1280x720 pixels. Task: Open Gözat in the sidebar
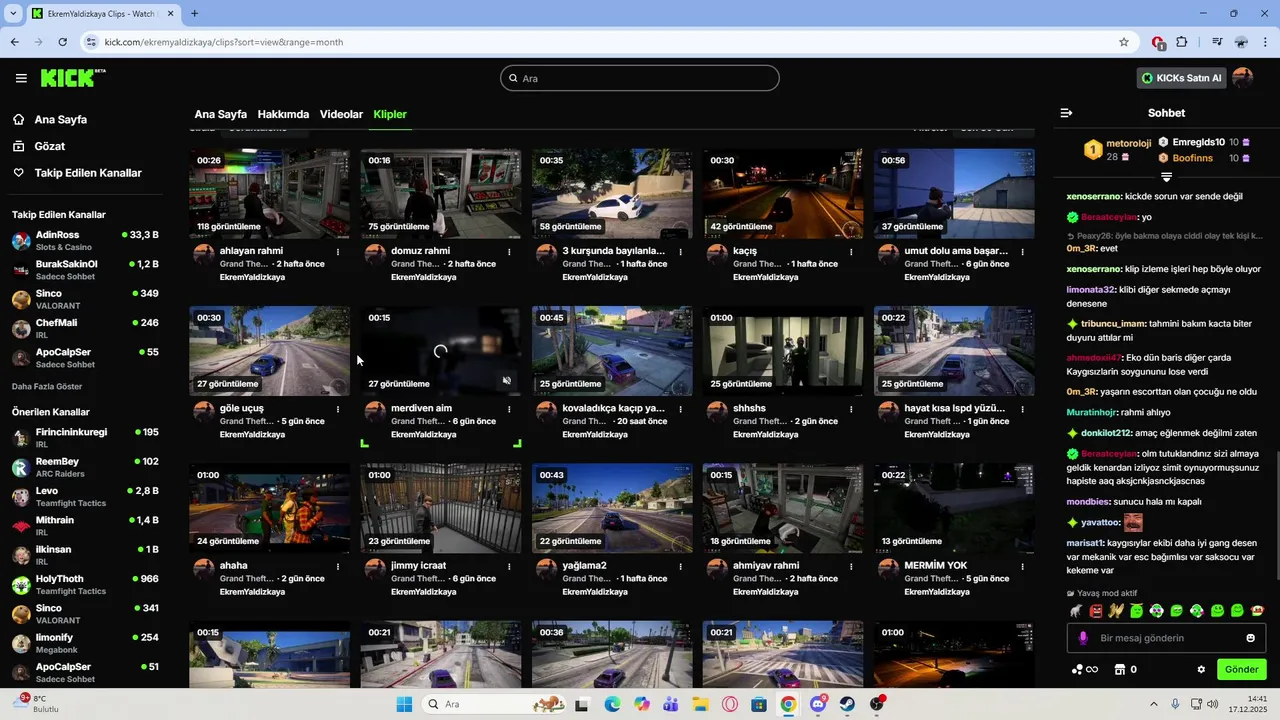[49, 146]
